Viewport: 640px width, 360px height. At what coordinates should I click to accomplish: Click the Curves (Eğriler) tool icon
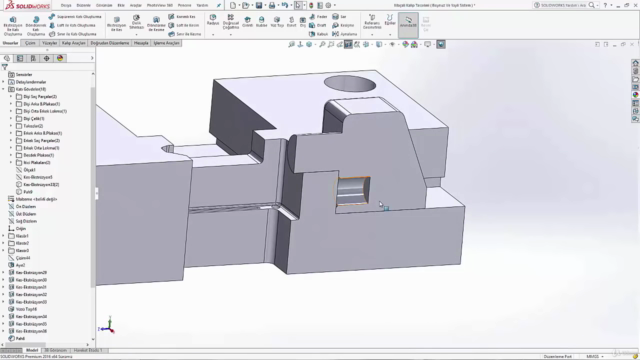click(390, 18)
